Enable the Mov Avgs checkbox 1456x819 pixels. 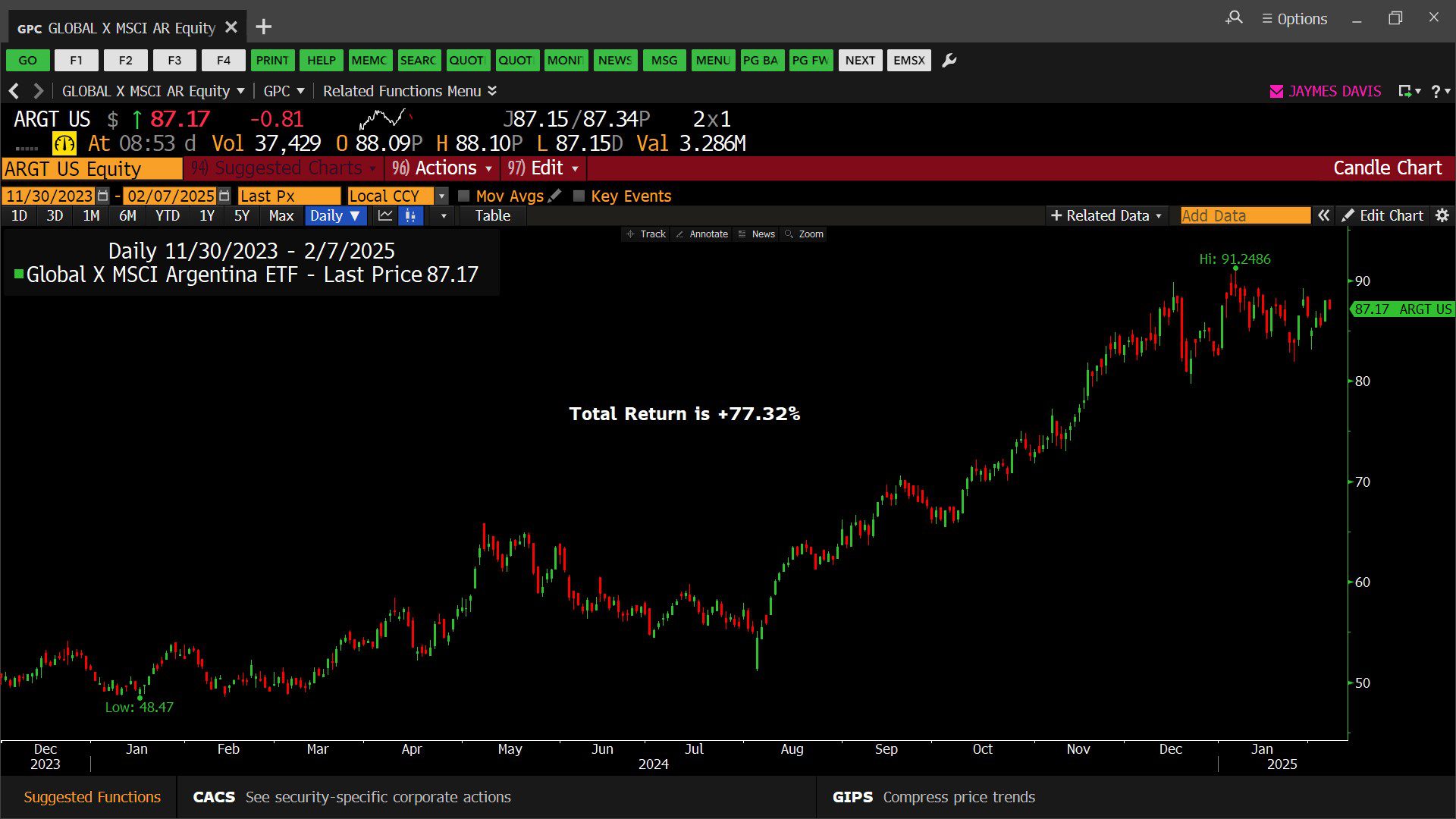464,196
